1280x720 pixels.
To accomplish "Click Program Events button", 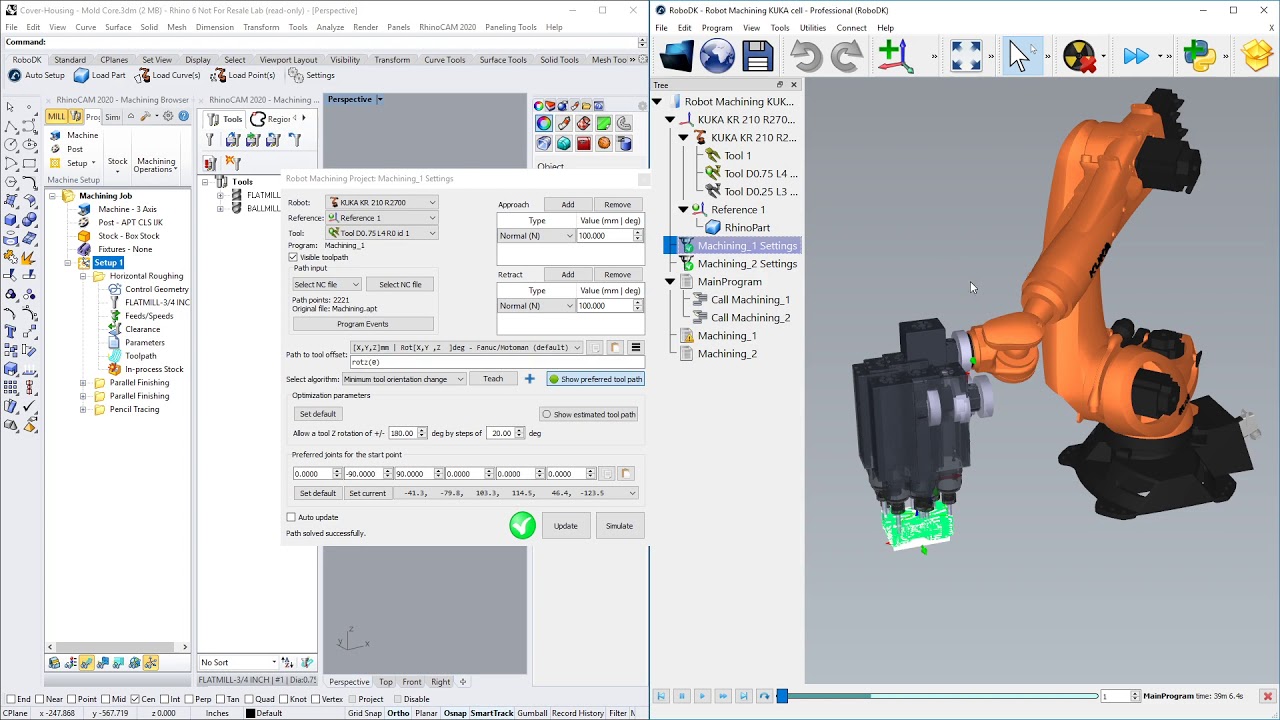I will [363, 324].
